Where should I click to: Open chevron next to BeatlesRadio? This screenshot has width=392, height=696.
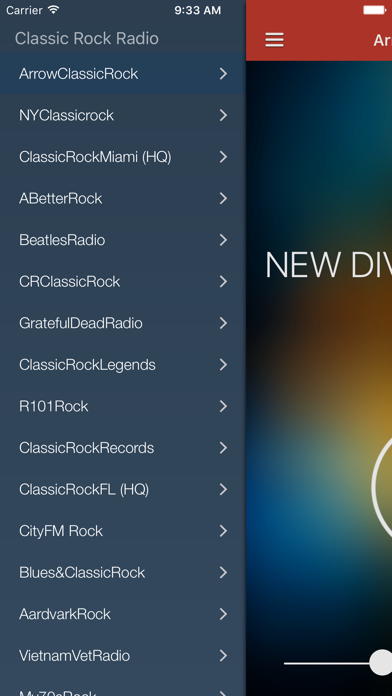(223, 240)
